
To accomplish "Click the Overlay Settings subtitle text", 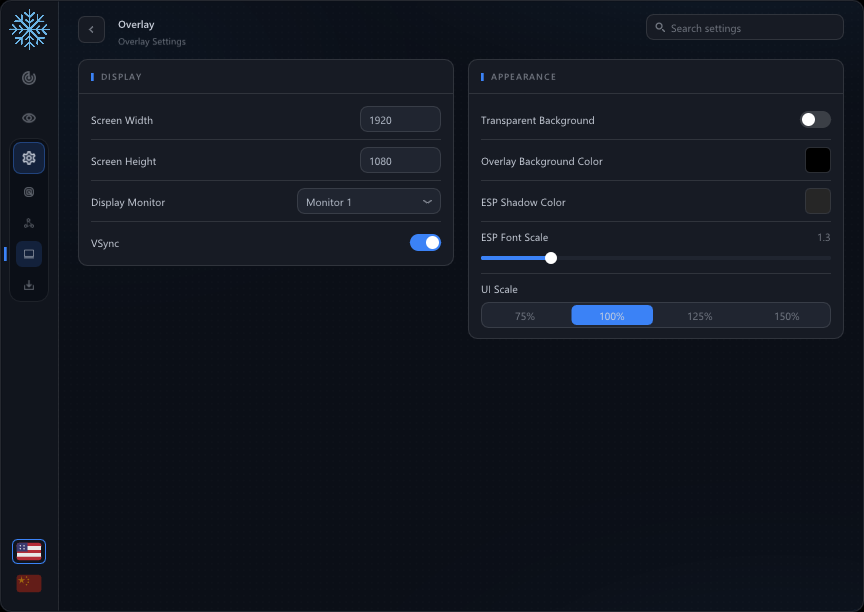I will click(x=152, y=42).
